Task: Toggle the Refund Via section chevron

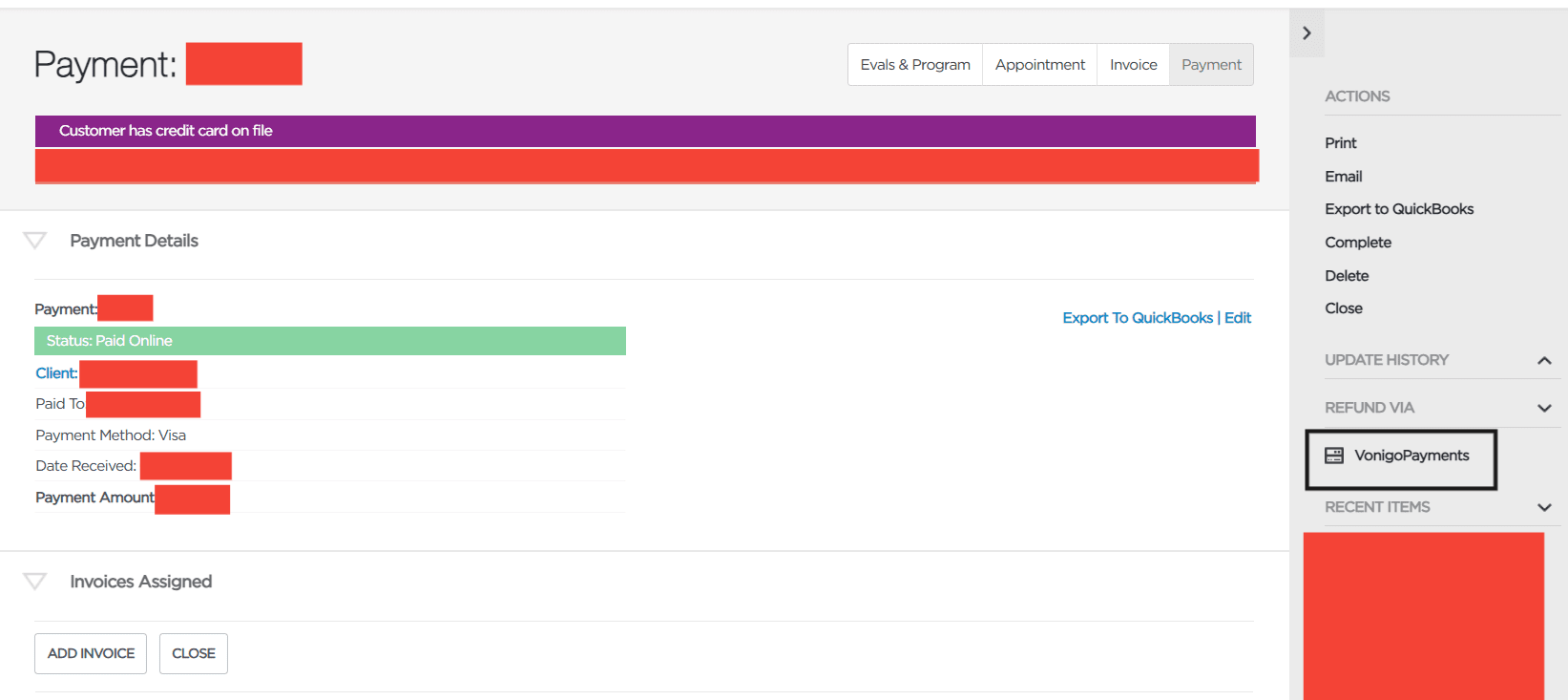Action: 1544,408
